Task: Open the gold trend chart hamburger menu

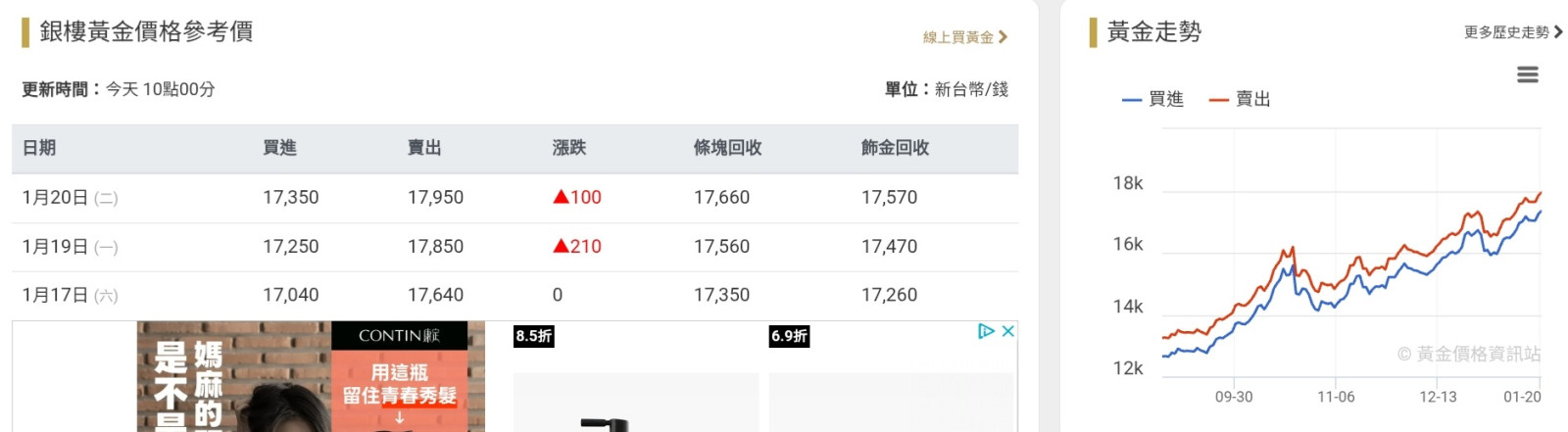Action: coord(1527,74)
